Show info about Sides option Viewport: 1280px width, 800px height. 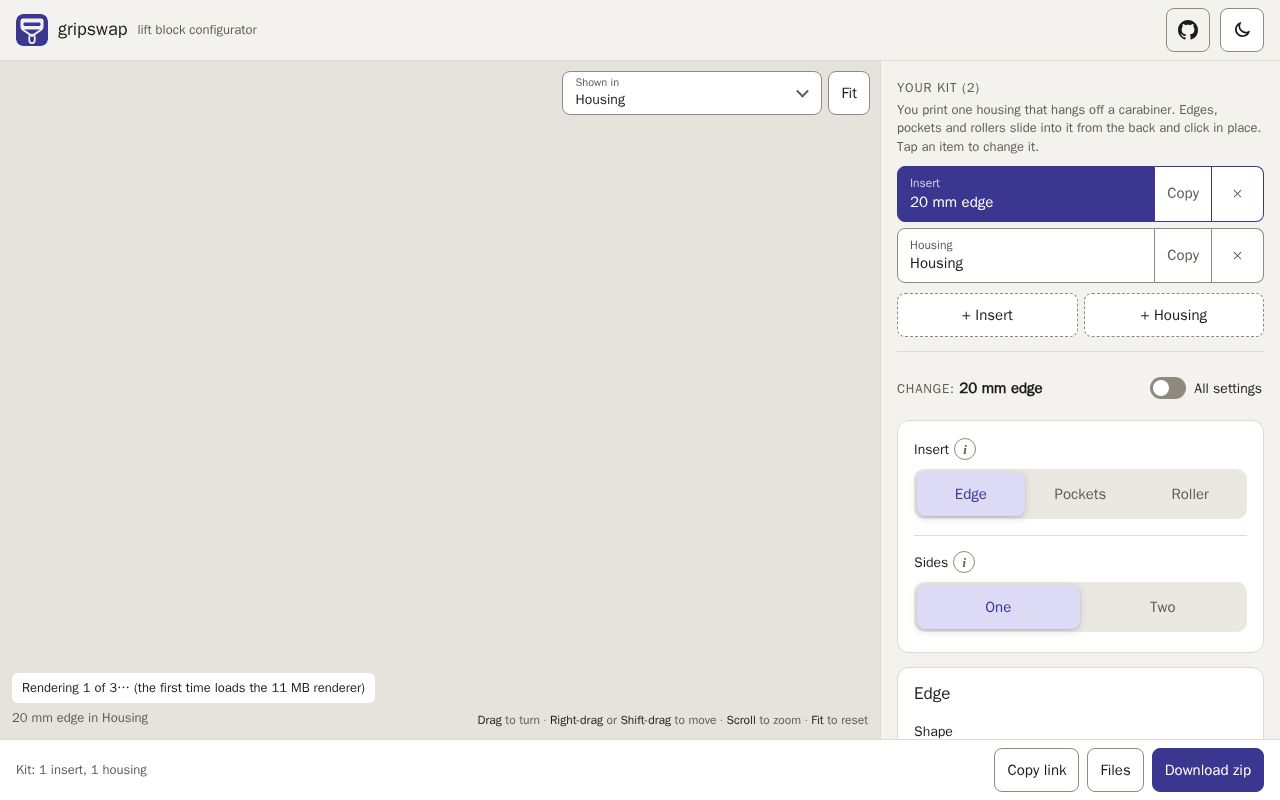tap(964, 563)
